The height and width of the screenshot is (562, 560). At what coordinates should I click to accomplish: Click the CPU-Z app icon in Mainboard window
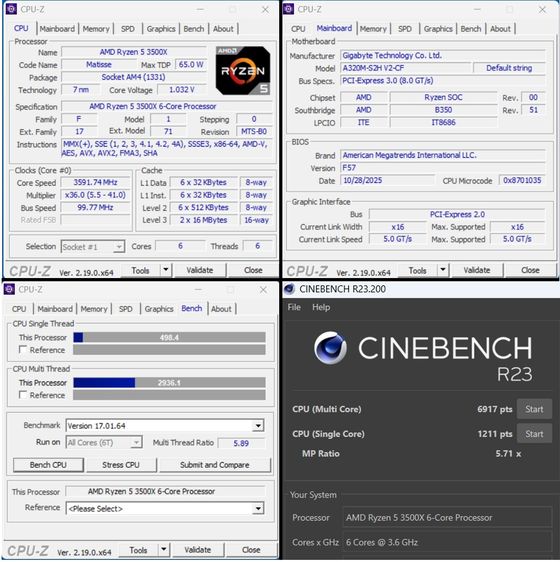pyautogui.click(x=289, y=9)
